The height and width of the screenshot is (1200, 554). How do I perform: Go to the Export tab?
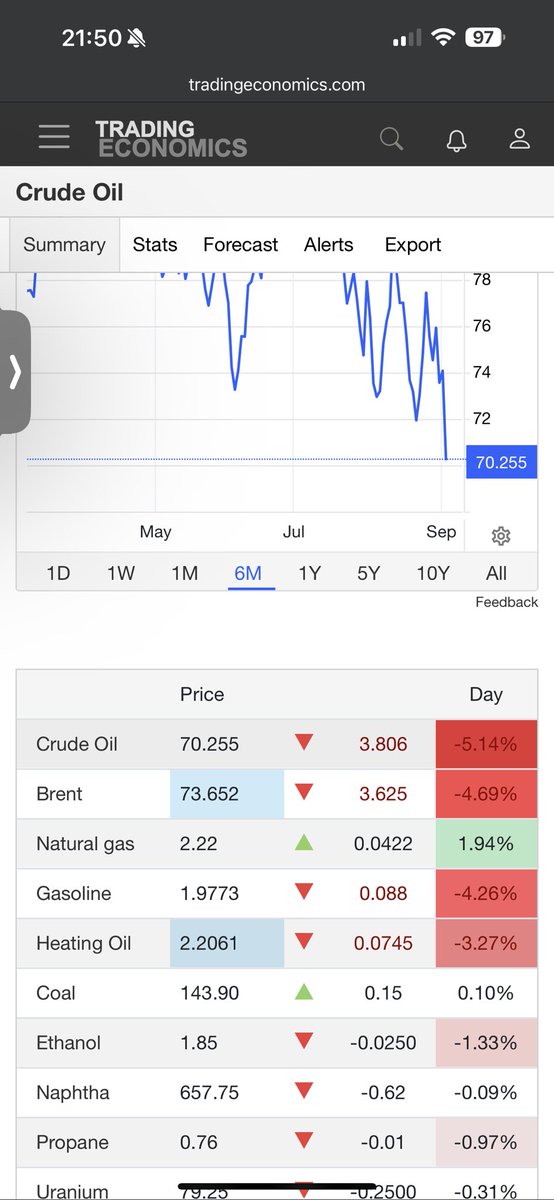413,245
